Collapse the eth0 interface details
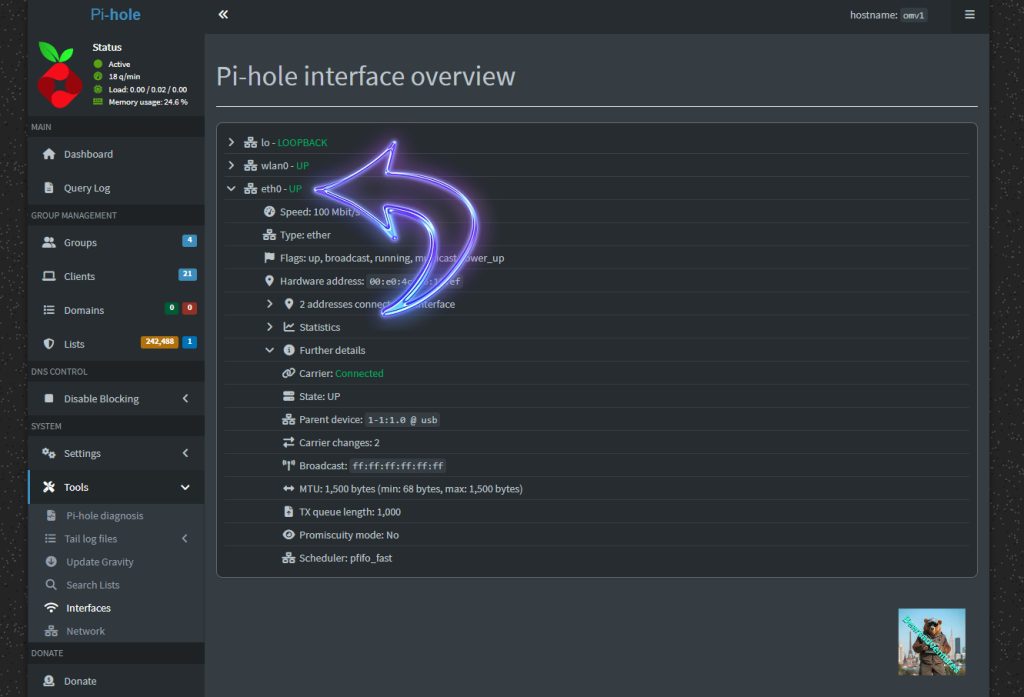 point(231,189)
